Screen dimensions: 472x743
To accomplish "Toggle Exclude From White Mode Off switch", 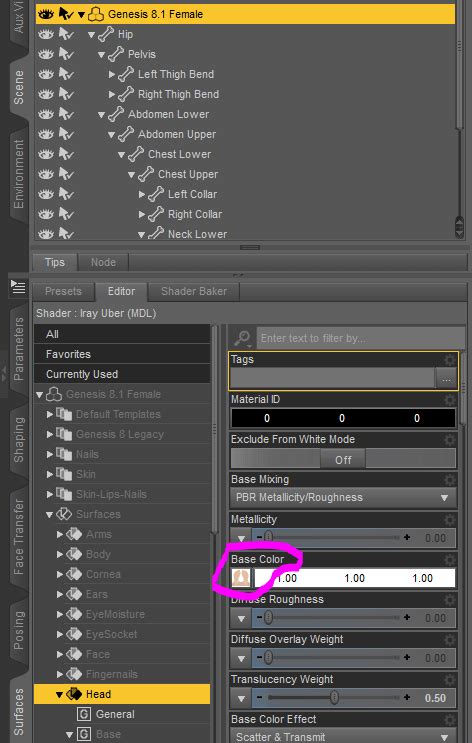I will pos(343,459).
